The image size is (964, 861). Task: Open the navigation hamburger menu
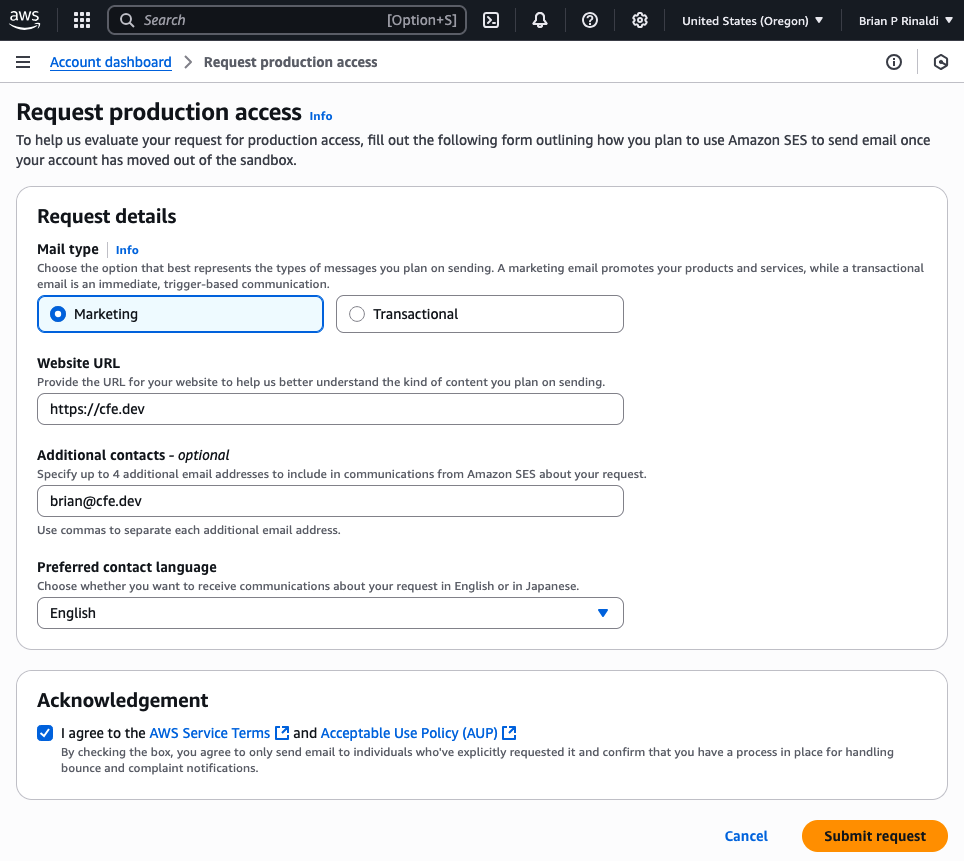(23, 61)
